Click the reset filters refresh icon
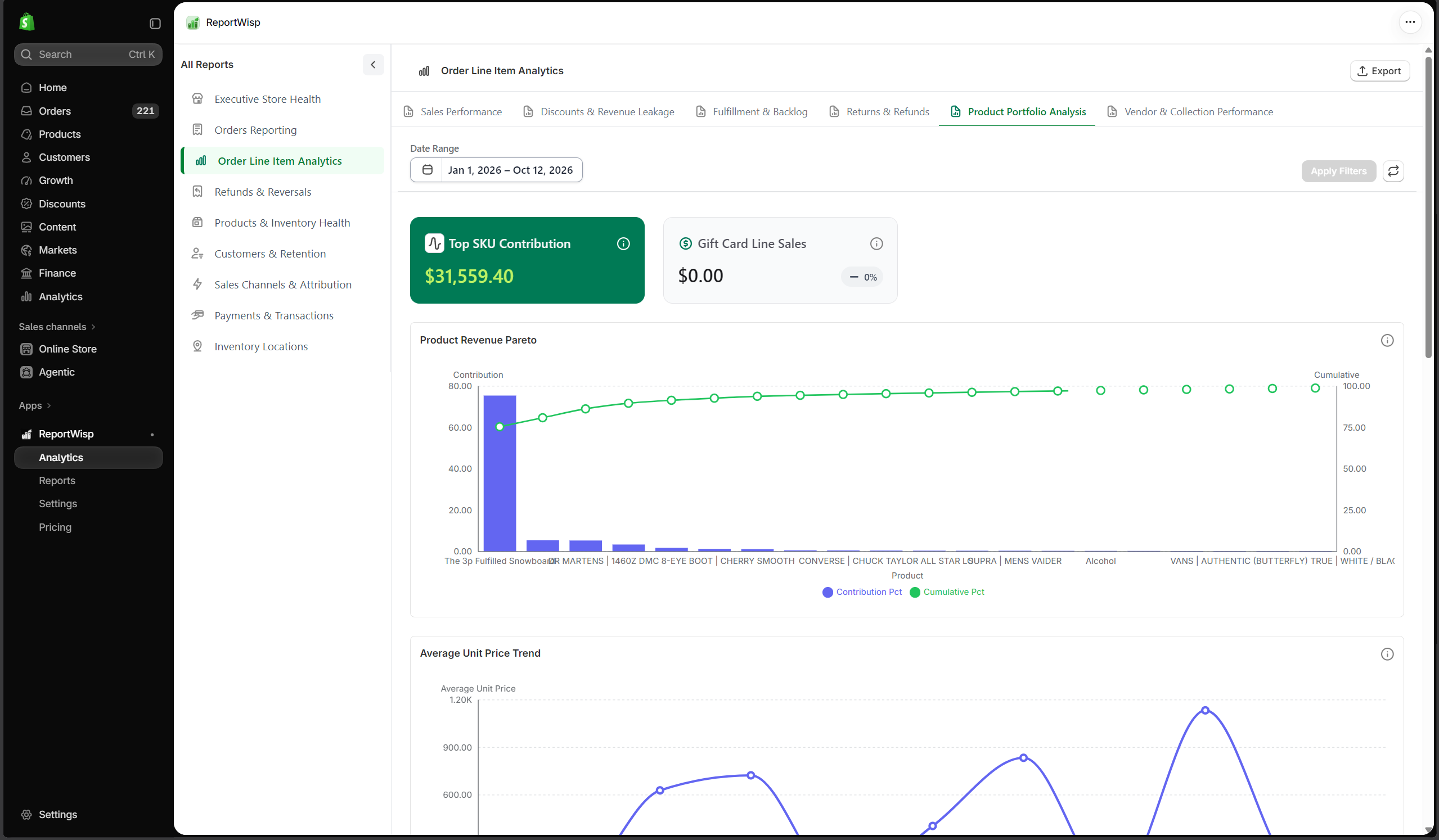The height and width of the screenshot is (840, 1439). pos(1393,170)
